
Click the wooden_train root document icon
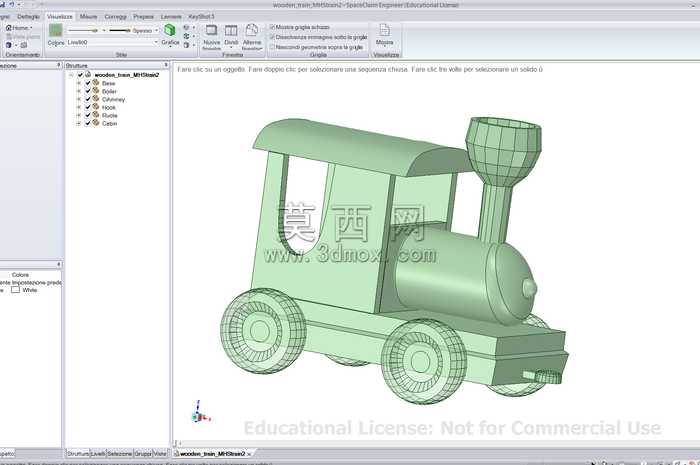(88, 75)
